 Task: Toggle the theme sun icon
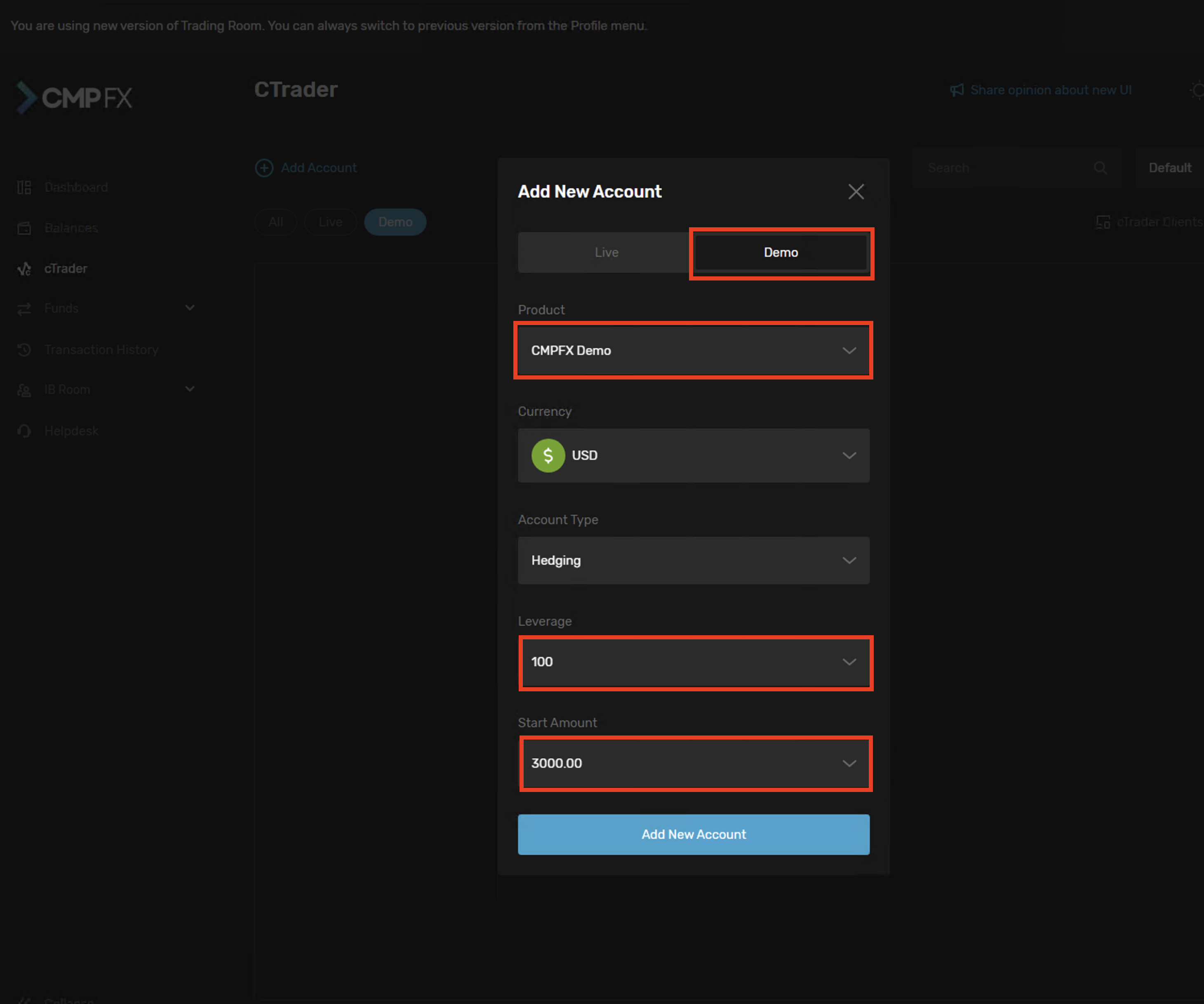click(x=1197, y=90)
